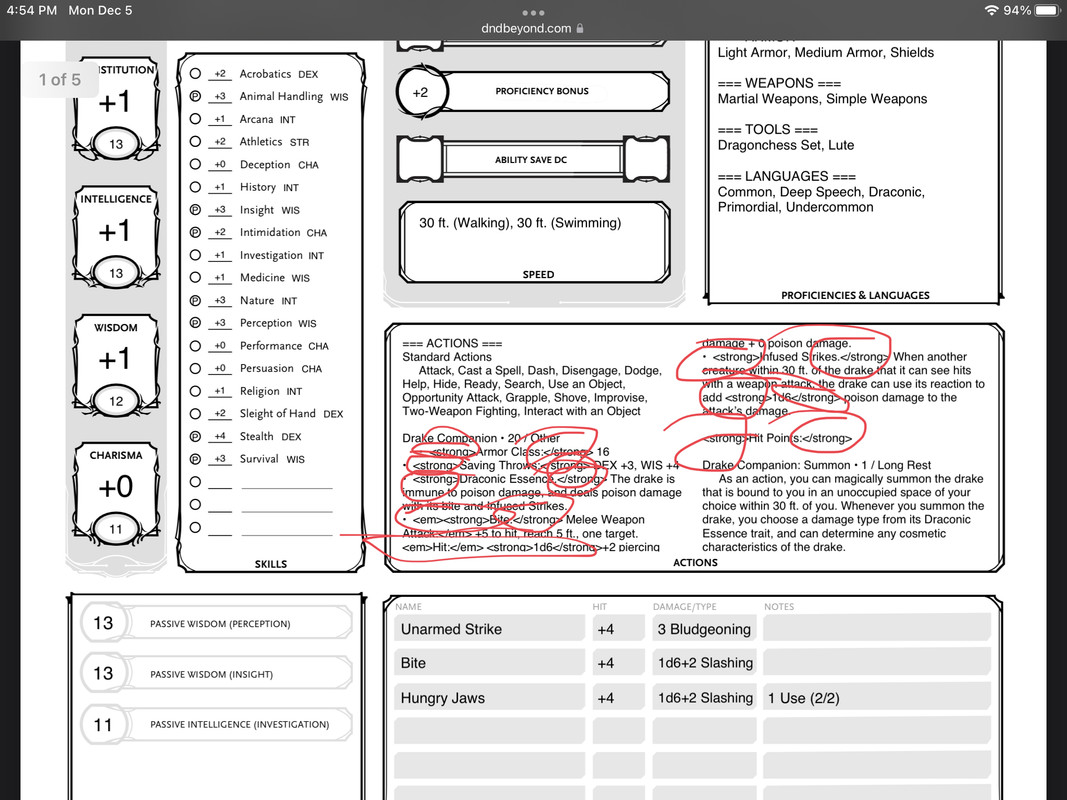The height and width of the screenshot is (800, 1067).
Task: Select the Intelligence modifier +1
Action: click(114, 231)
